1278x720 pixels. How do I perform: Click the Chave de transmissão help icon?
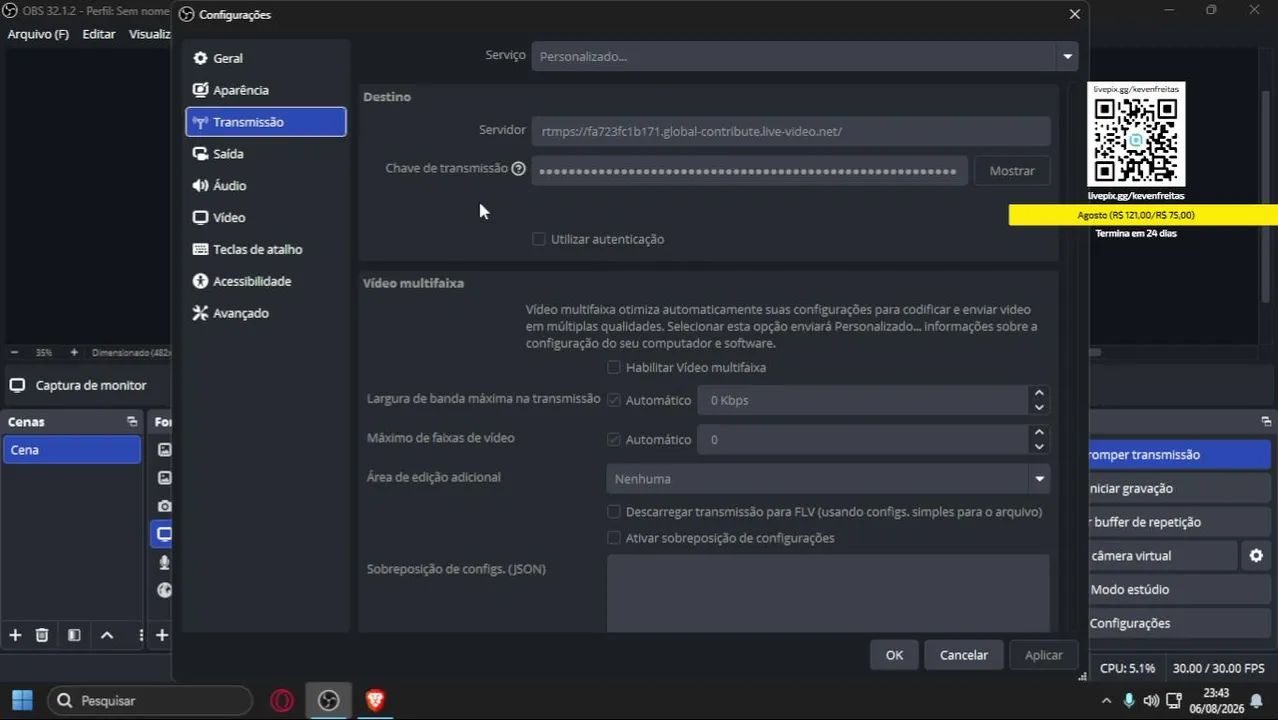[518, 169]
